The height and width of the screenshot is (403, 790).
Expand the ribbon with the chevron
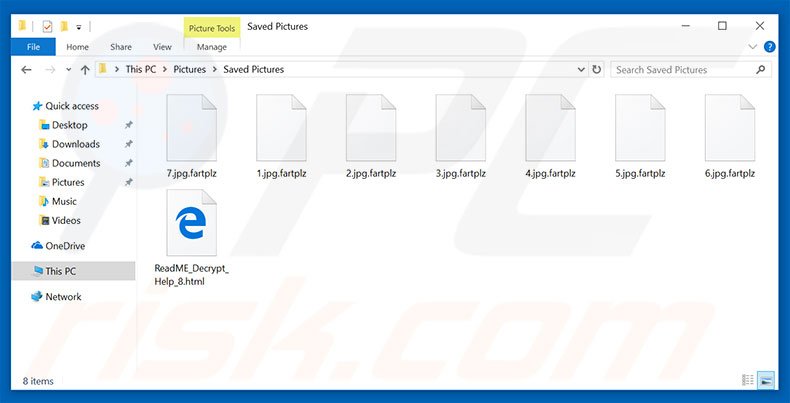[x=753, y=47]
